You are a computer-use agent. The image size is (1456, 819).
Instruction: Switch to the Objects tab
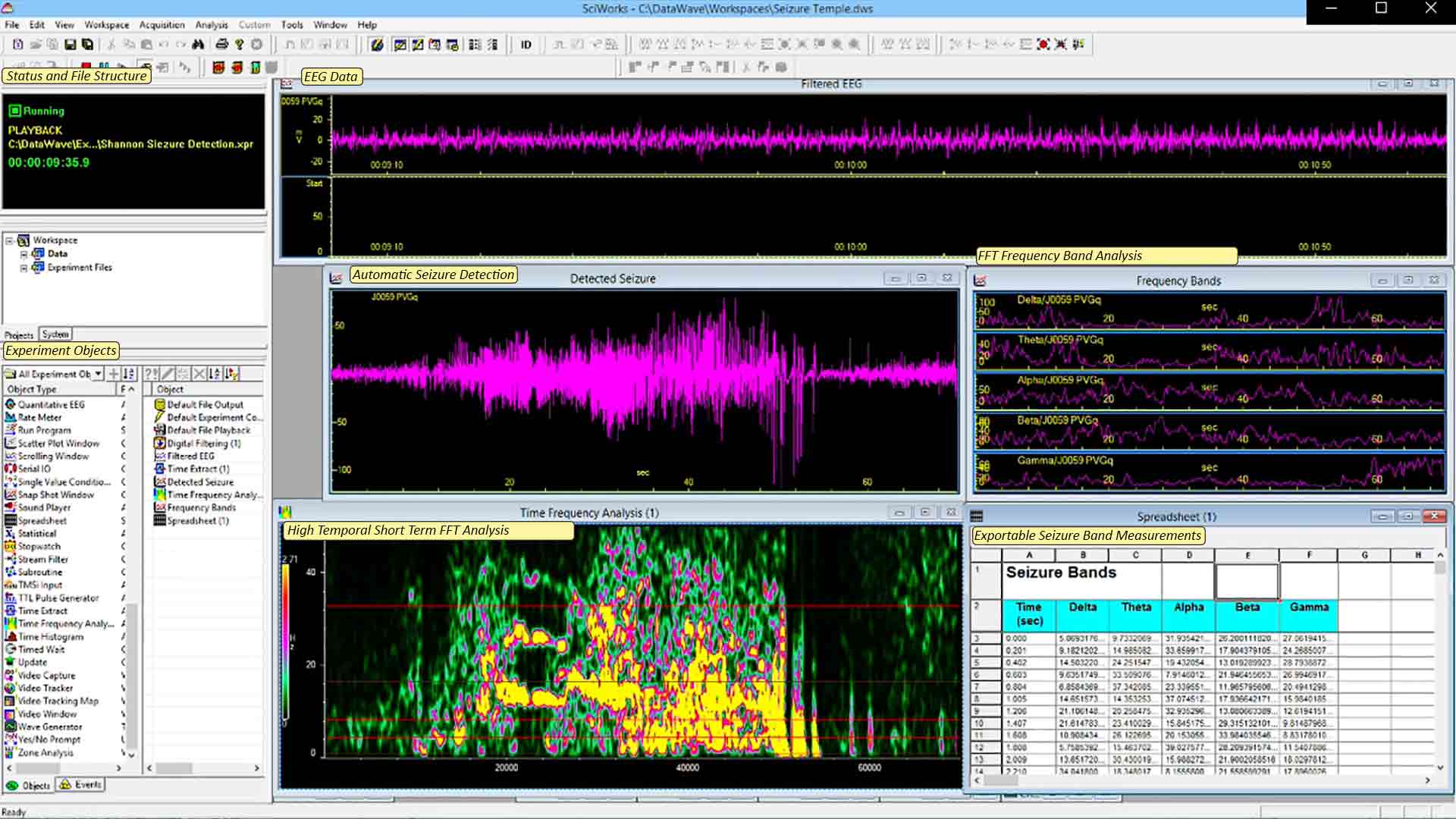point(28,786)
